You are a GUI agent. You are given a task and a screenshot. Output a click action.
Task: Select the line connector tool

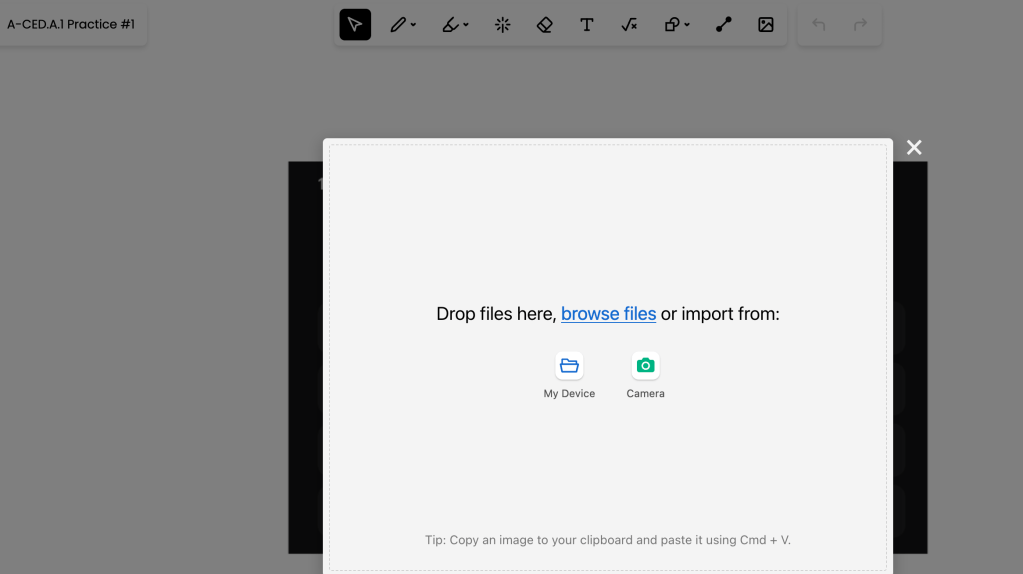pyautogui.click(x=724, y=25)
